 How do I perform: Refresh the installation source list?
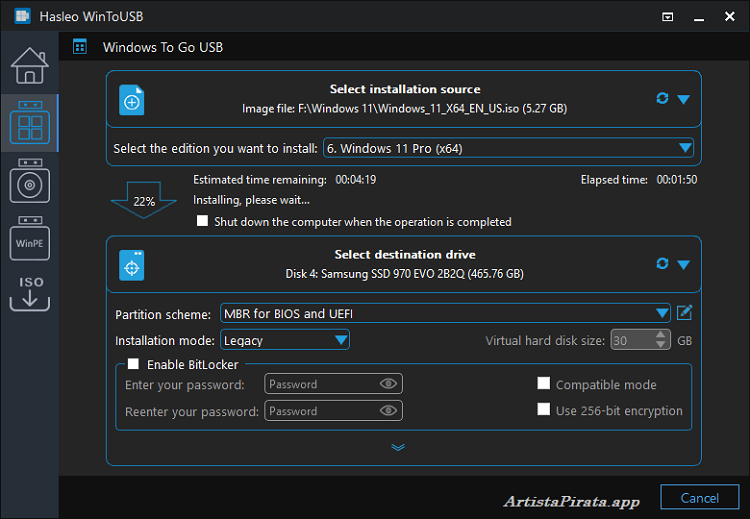(661, 98)
